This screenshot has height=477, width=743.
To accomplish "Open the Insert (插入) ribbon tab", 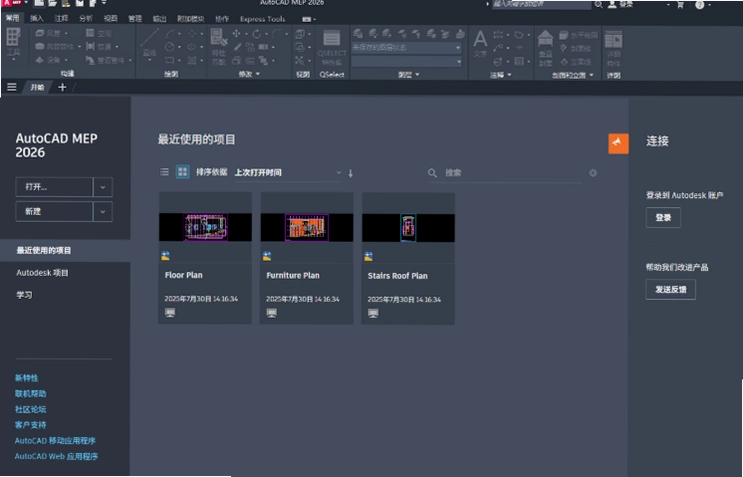I will click(36, 18).
